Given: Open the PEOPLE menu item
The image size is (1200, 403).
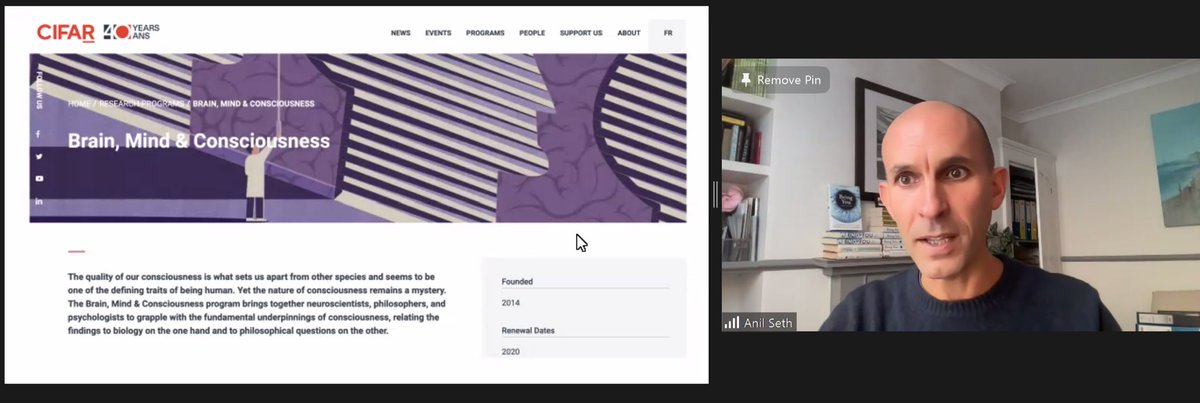Looking at the screenshot, I should [x=532, y=33].
